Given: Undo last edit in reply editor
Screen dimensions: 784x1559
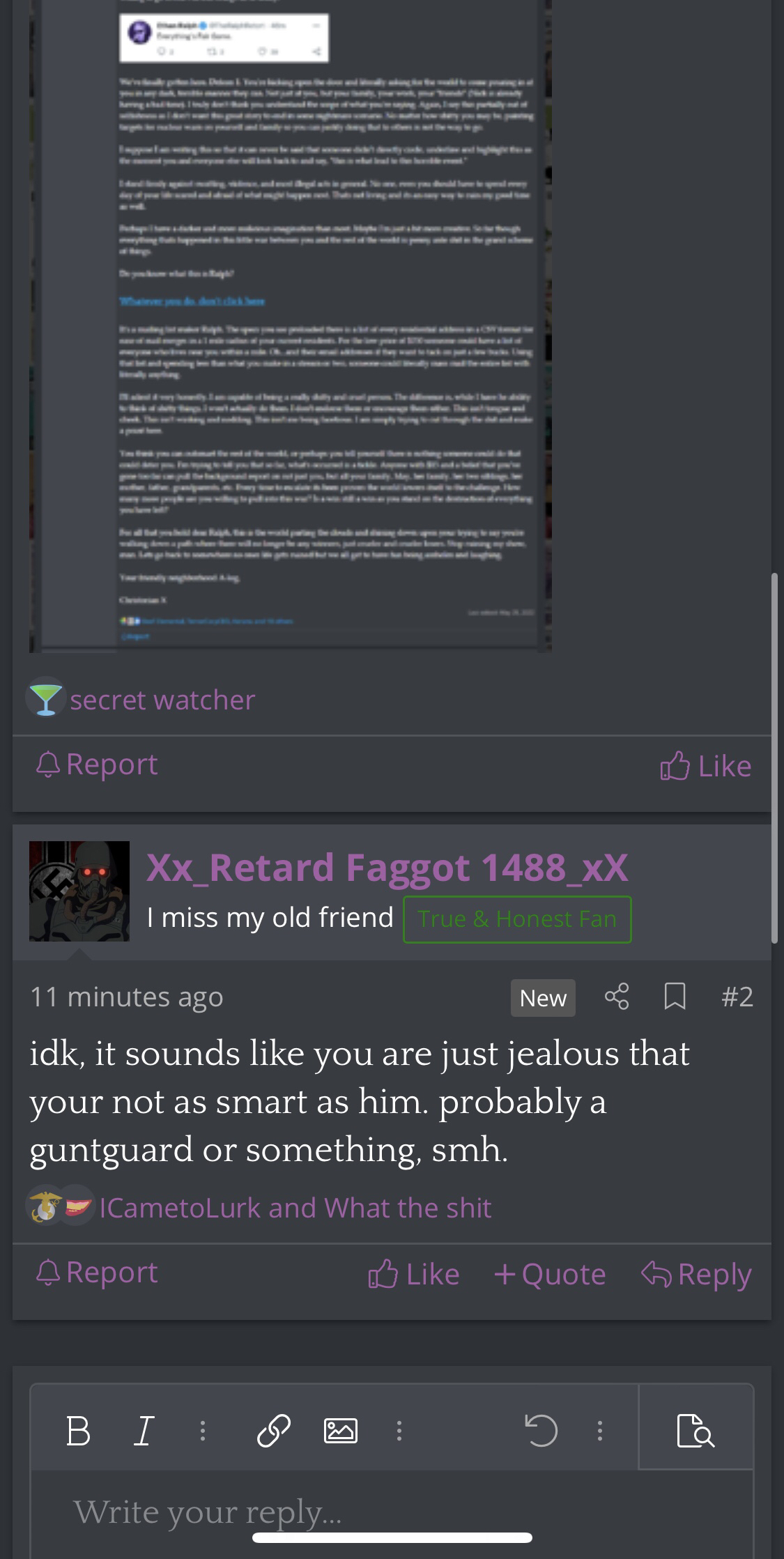Looking at the screenshot, I should pos(541,1431).
